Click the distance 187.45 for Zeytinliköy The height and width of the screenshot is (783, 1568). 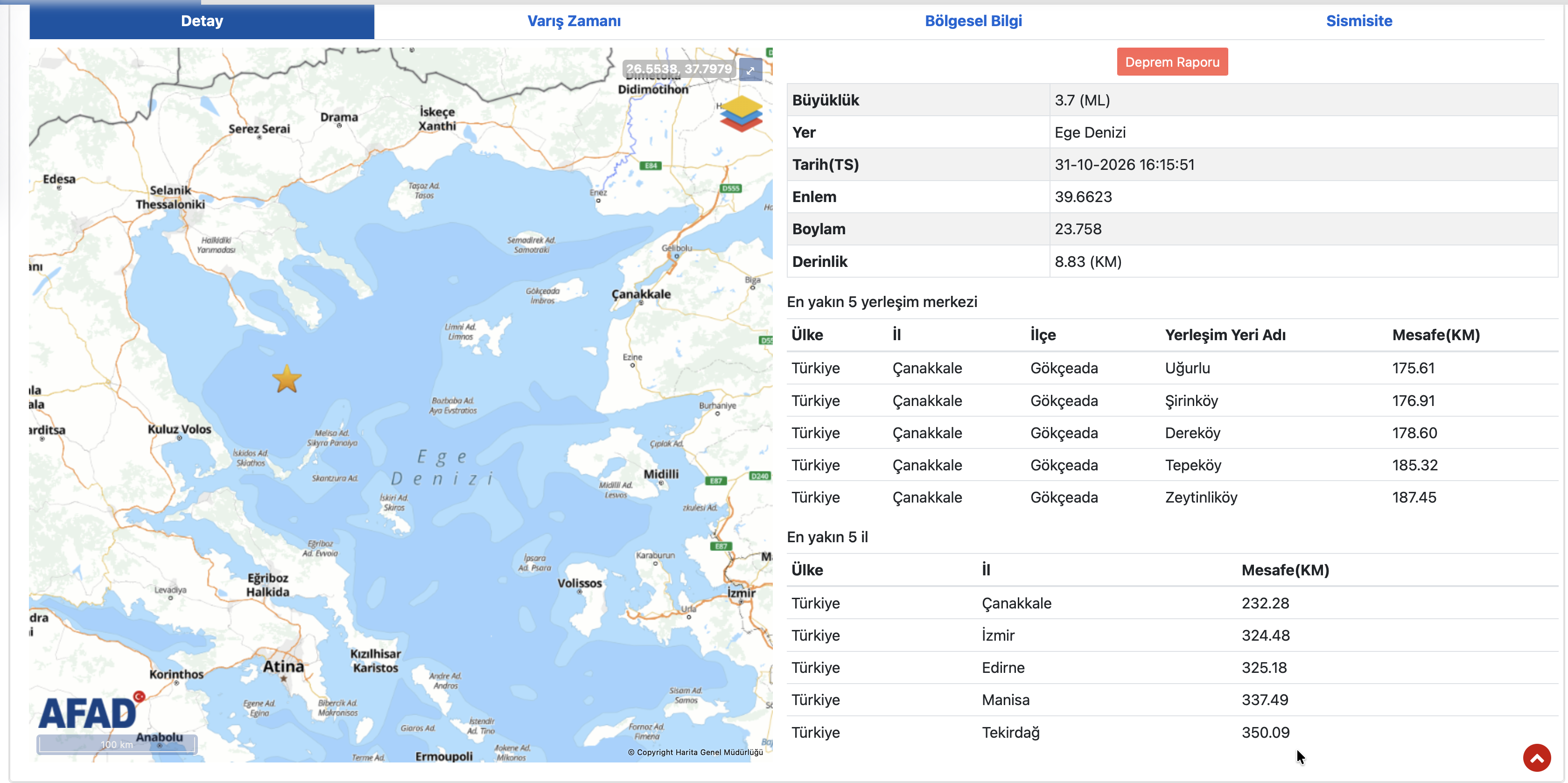[1414, 497]
